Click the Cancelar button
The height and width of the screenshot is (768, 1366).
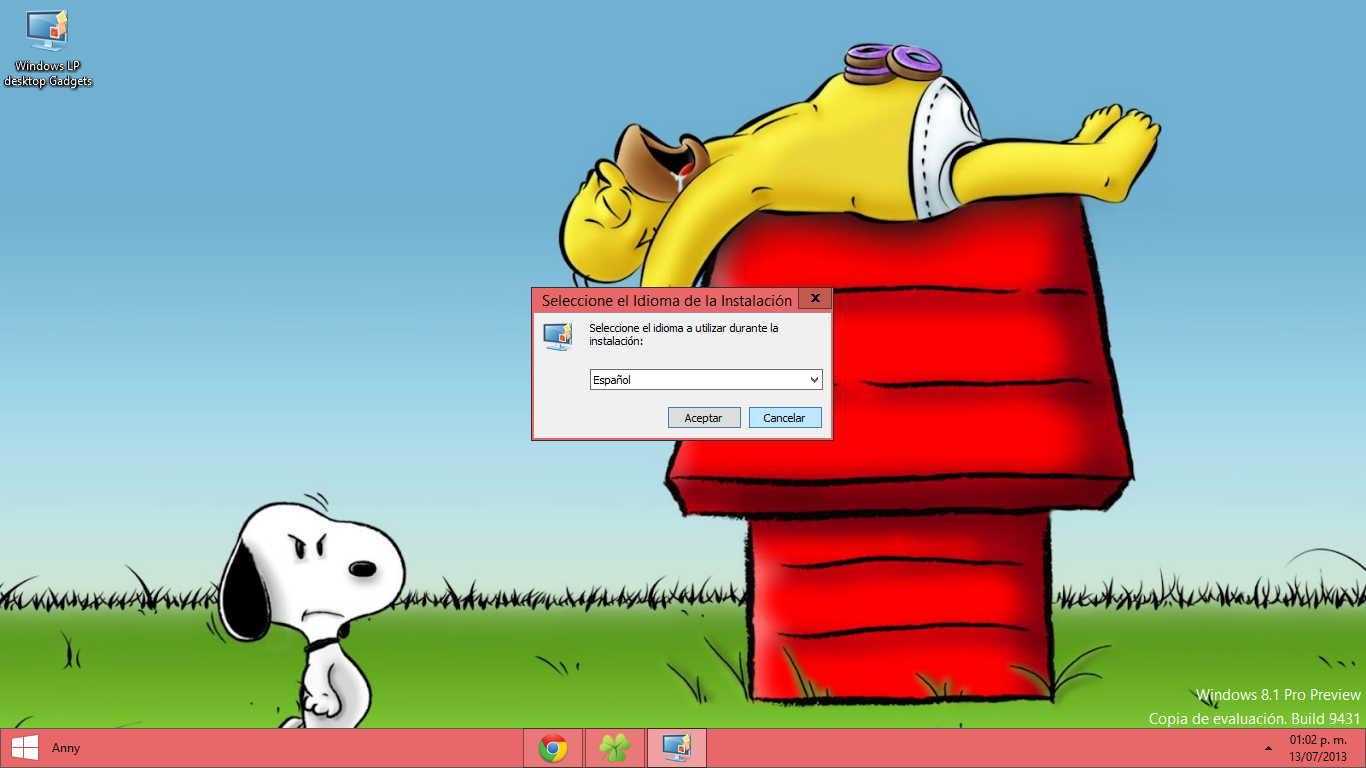[785, 418]
